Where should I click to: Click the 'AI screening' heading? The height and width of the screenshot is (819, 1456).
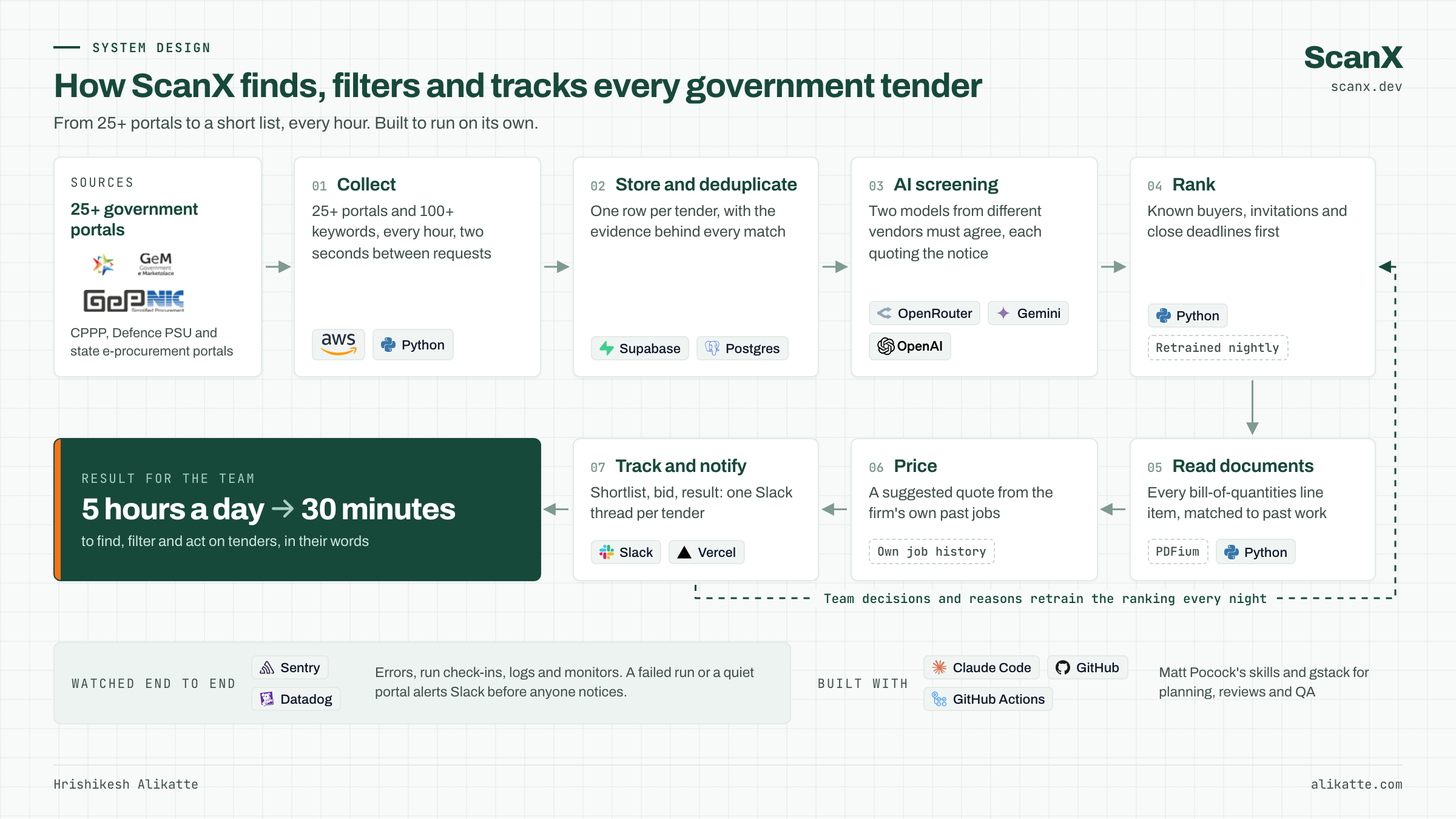point(946,184)
